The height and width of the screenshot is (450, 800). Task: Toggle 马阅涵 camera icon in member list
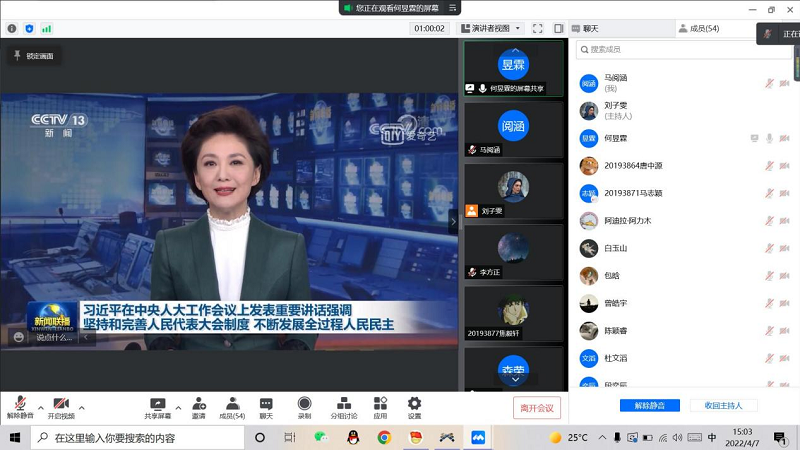(785, 83)
